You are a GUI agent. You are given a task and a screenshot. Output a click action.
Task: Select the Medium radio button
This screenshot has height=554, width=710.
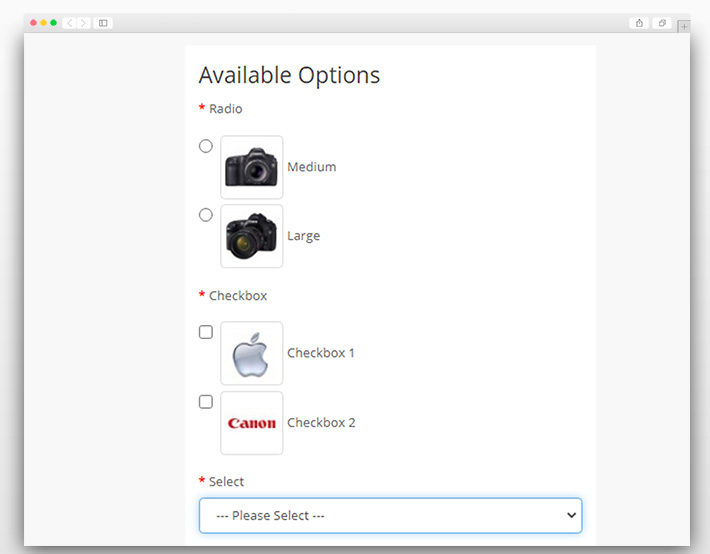point(206,146)
